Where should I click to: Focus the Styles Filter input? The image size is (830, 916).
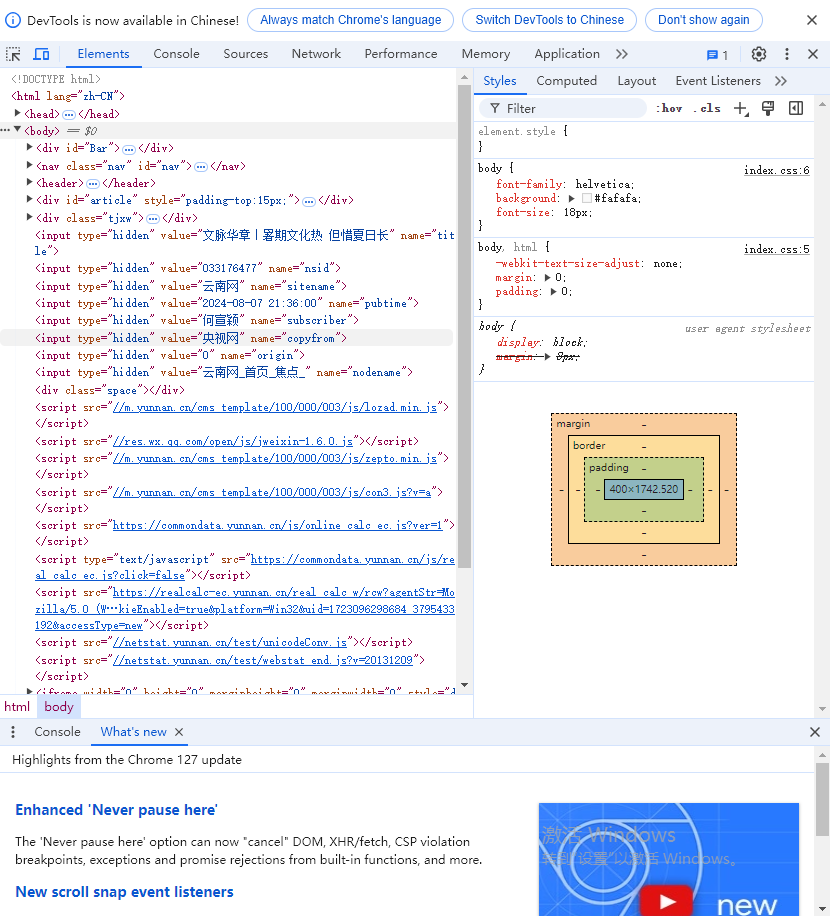pyautogui.click(x=563, y=108)
